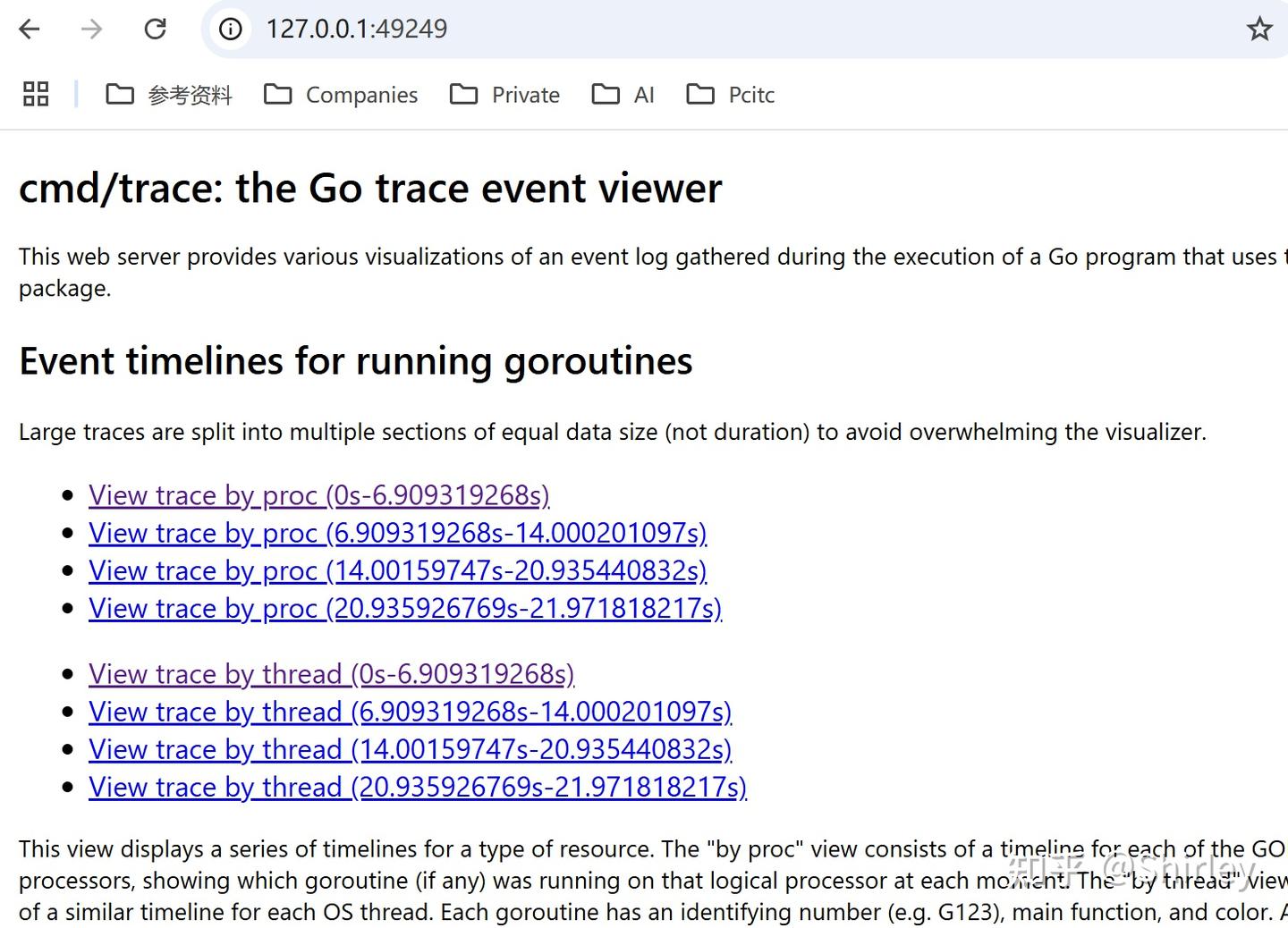Image resolution: width=1288 pixels, height=928 pixels.
Task: Open trace by proc 6.909319268s-14.000201097s
Action: coord(397,533)
